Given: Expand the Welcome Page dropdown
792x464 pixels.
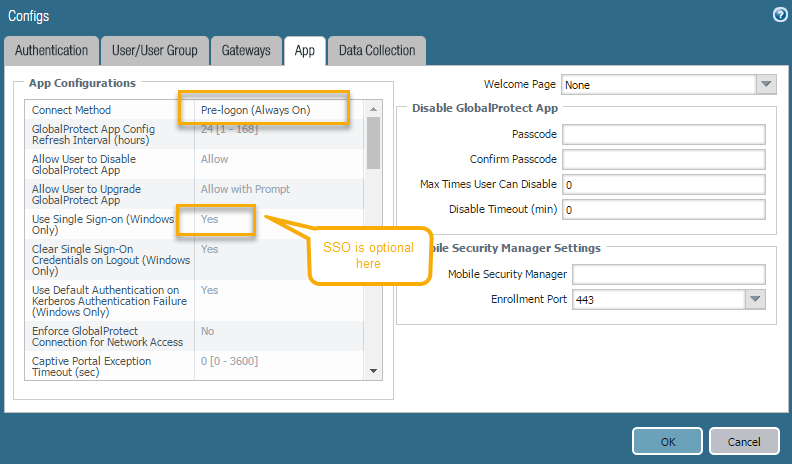Looking at the screenshot, I should tap(766, 84).
